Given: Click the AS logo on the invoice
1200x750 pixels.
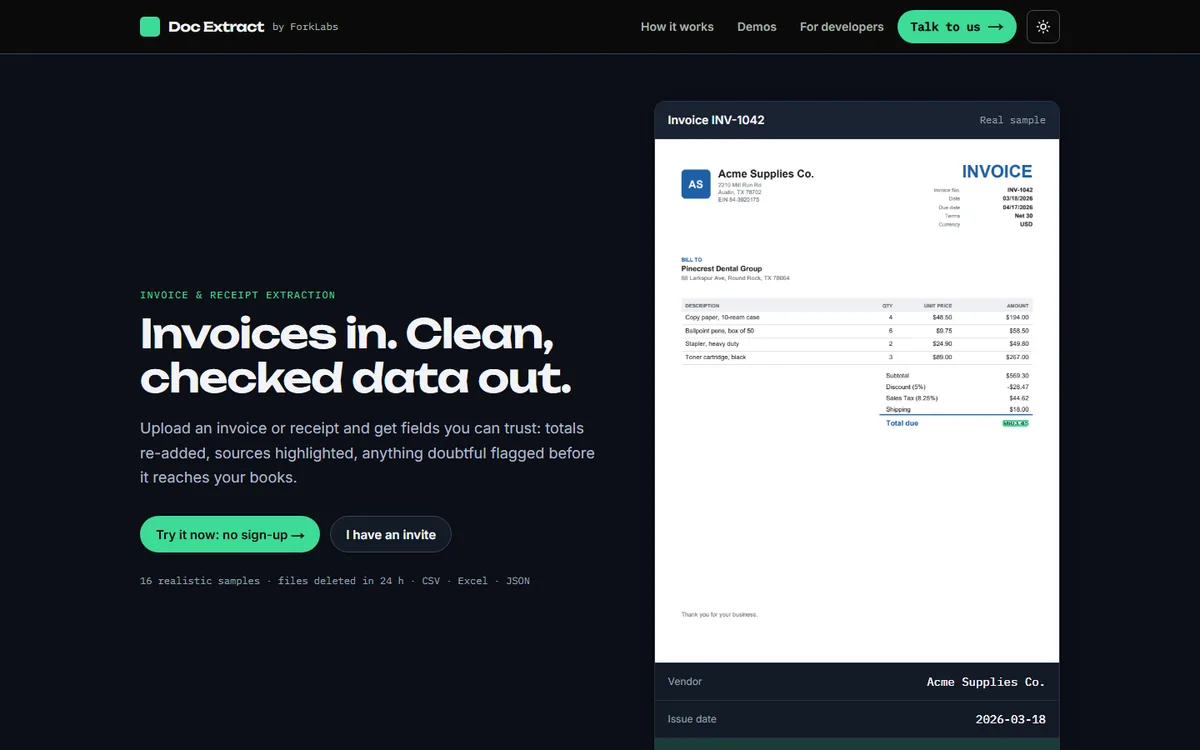Looking at the screenshot, I should click(696, 184).
